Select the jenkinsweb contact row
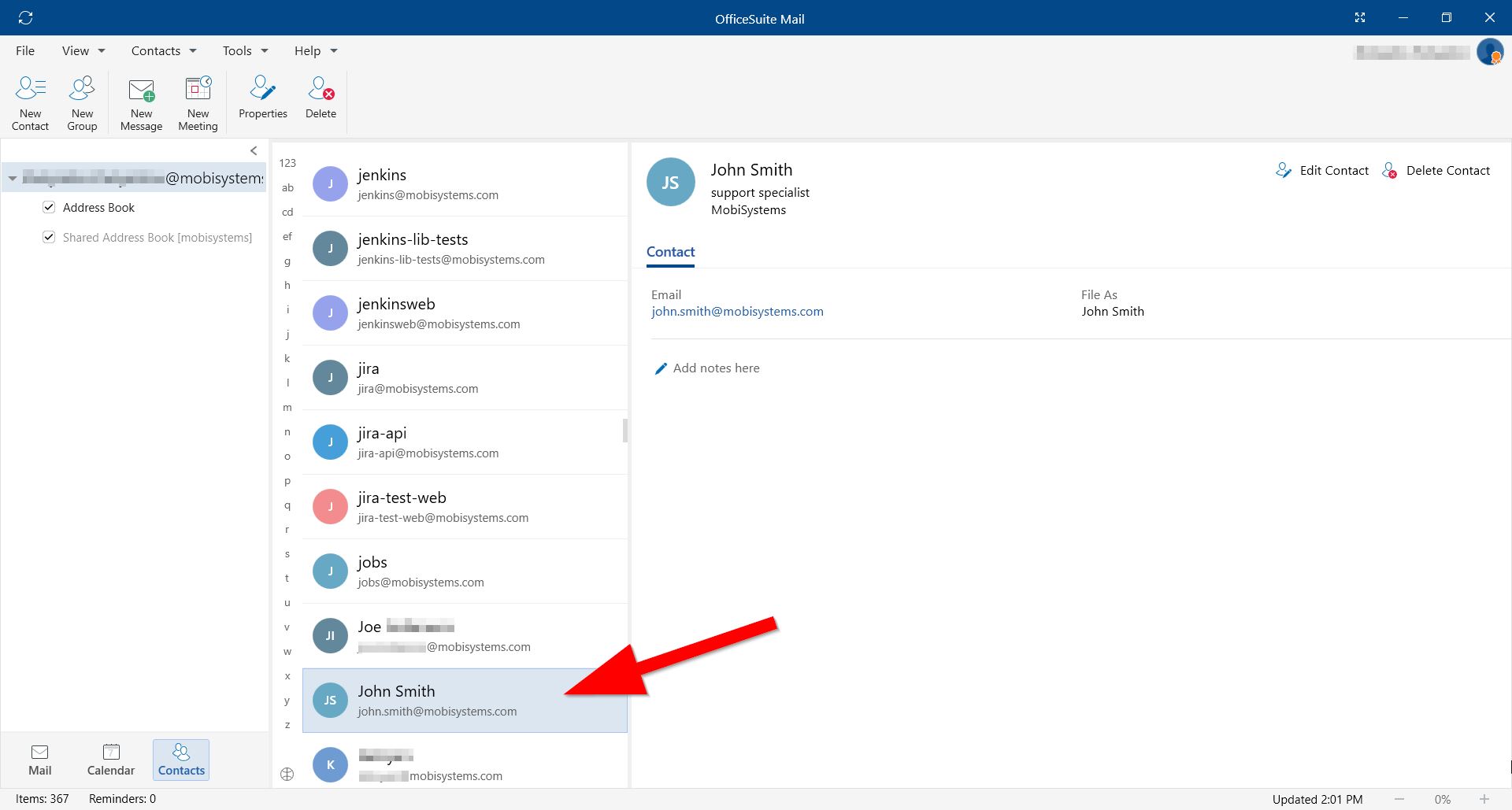This screenshot has width=1512, height=810. coord(465,313)
